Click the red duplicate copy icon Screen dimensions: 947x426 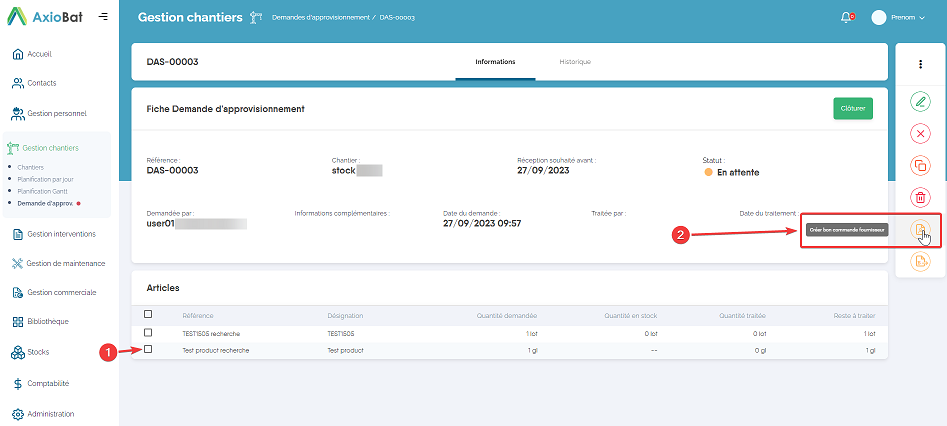(920, 165)
